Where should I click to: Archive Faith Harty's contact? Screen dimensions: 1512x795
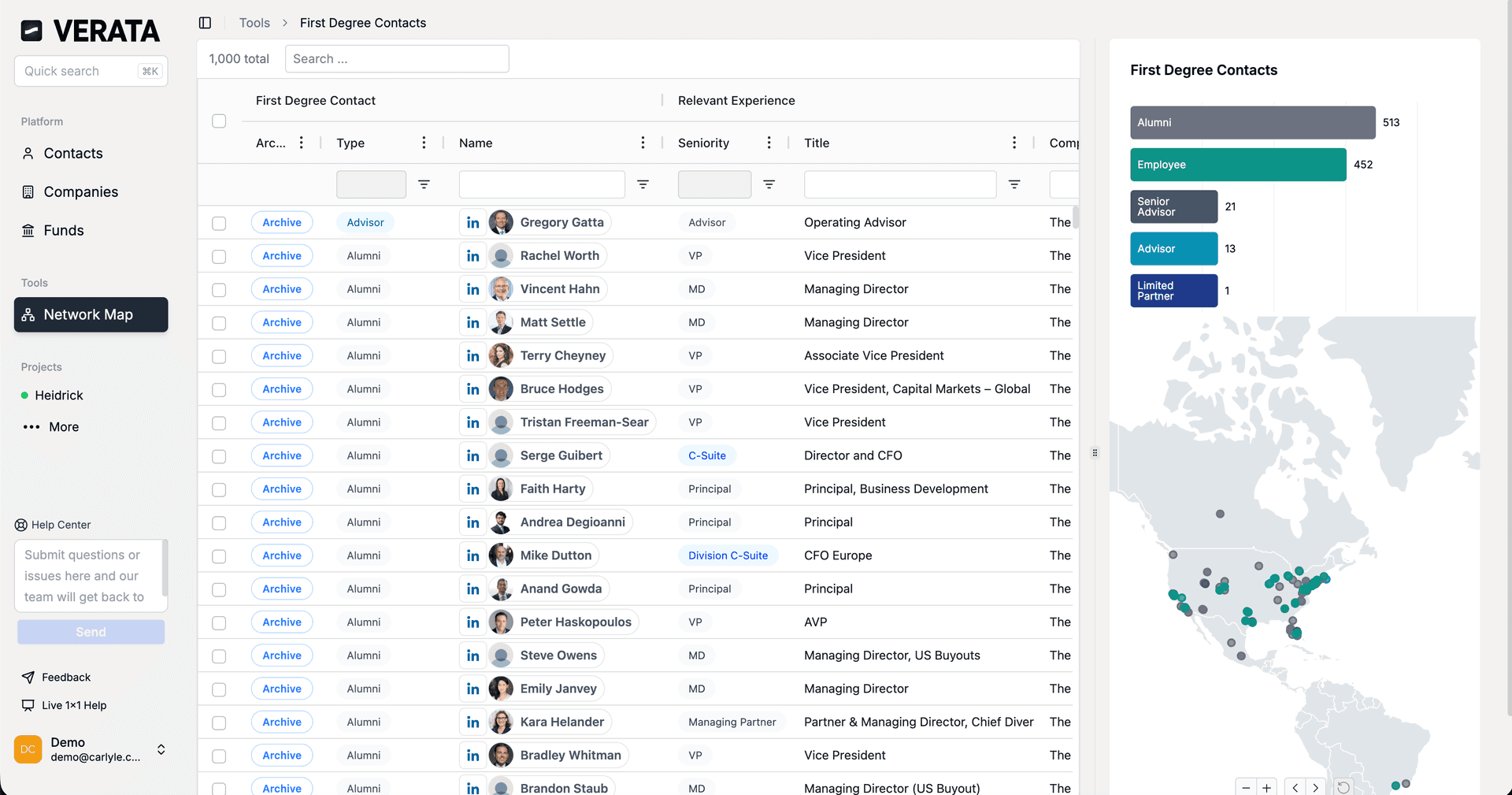point(282,489)
